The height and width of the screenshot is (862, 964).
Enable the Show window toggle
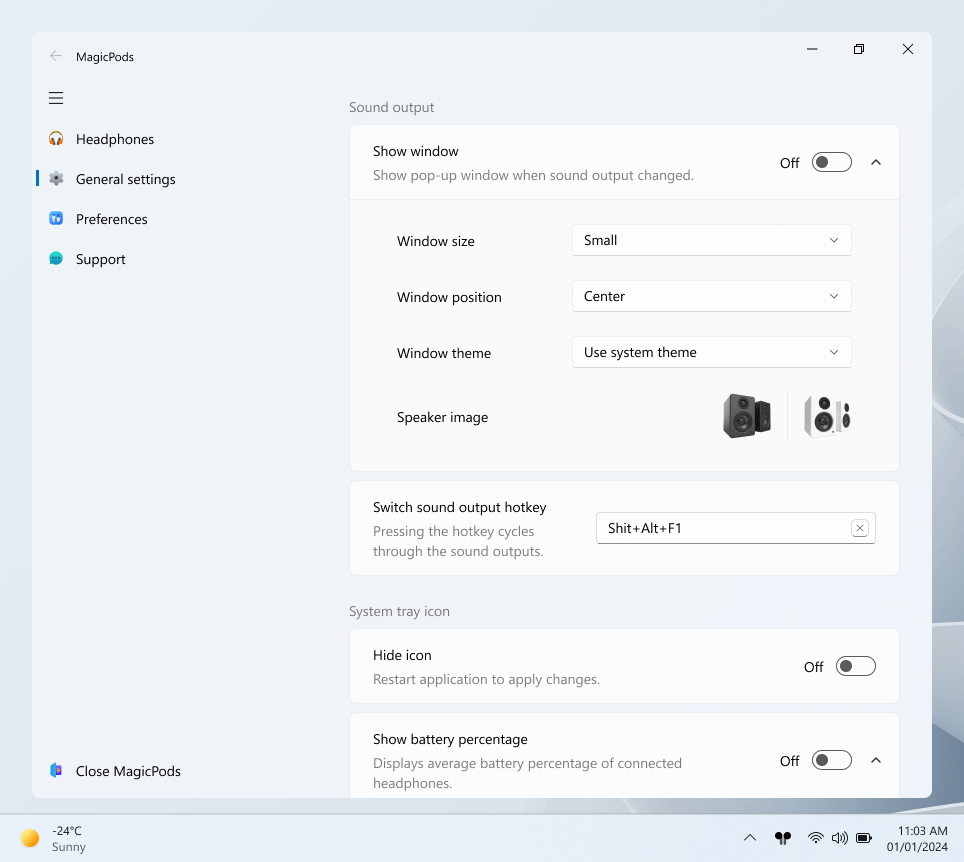coord(831,162)
